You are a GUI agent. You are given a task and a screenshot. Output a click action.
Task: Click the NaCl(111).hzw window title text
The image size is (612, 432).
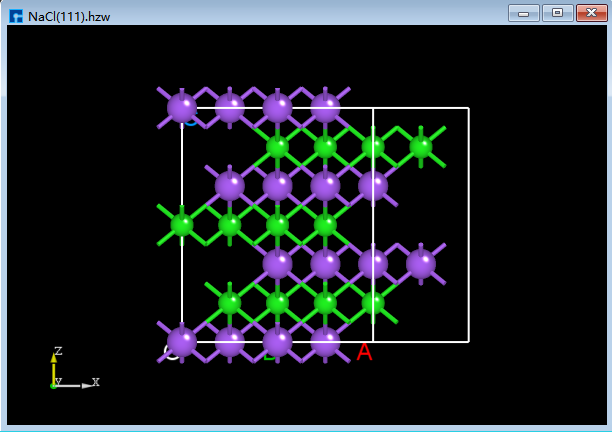tap(69, 17)
